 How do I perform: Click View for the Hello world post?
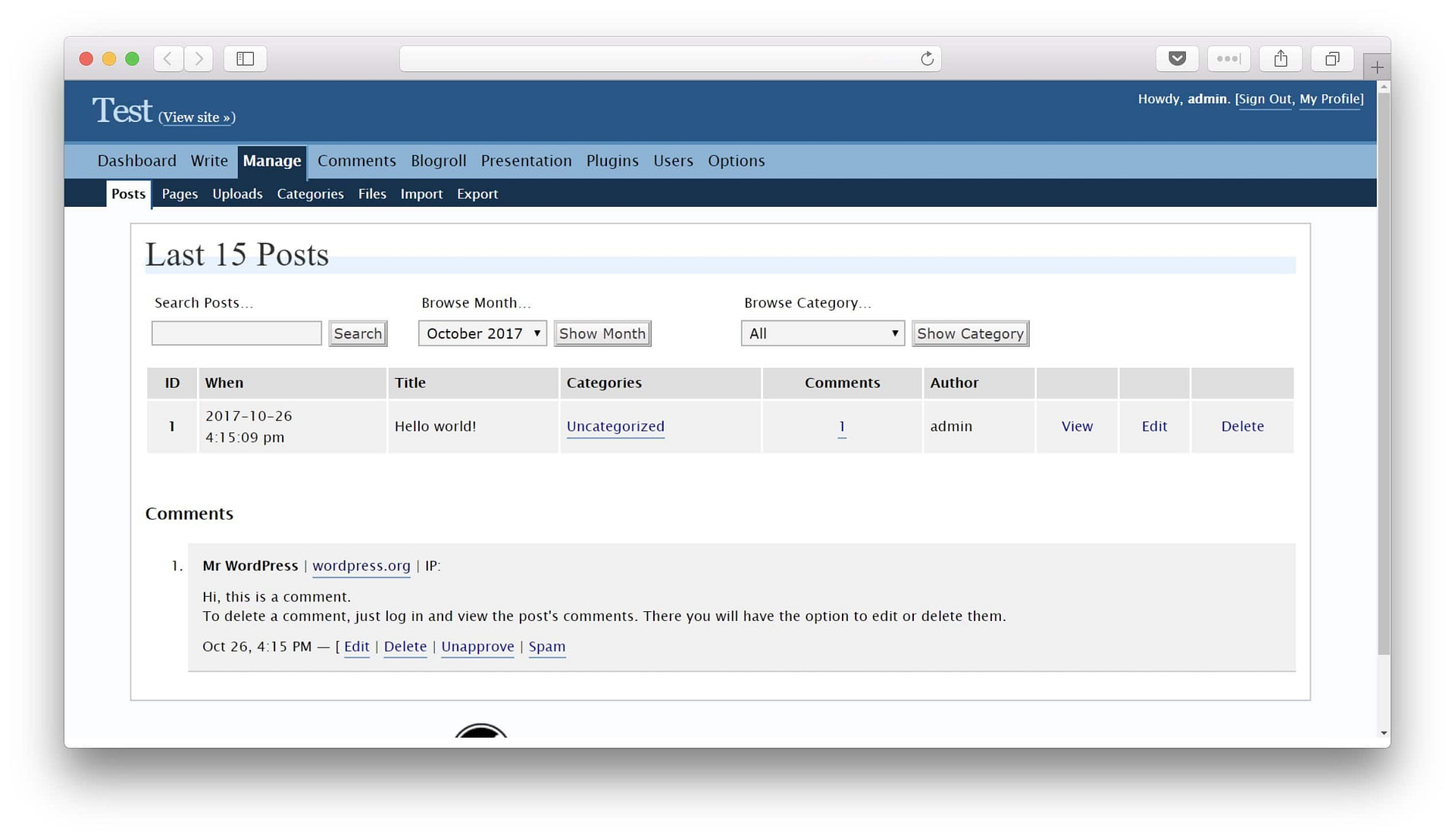(x=1077, y=426)
